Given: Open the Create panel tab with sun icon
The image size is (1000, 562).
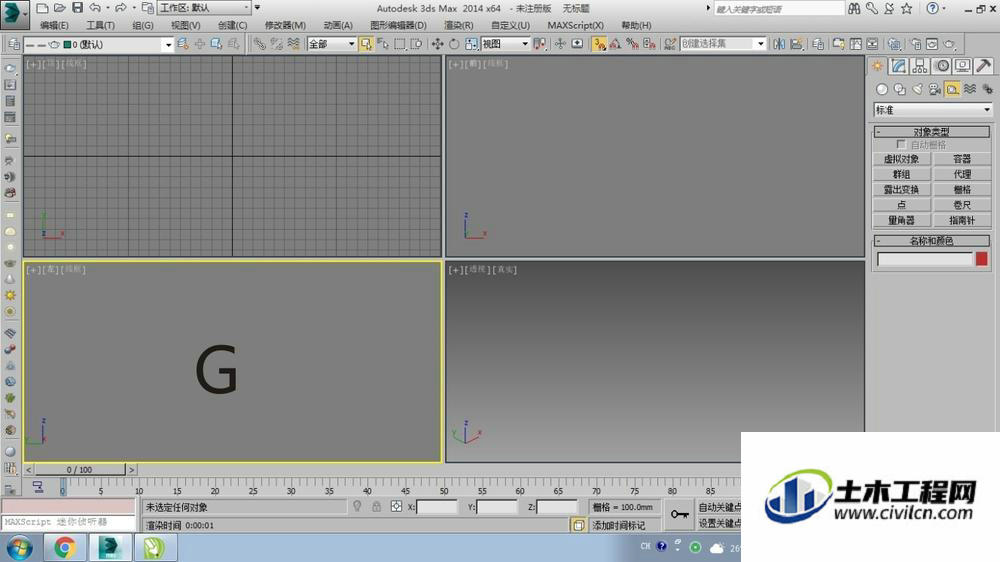Looking at the screenshot, I should pyautogui.click(x=878, y=66).
